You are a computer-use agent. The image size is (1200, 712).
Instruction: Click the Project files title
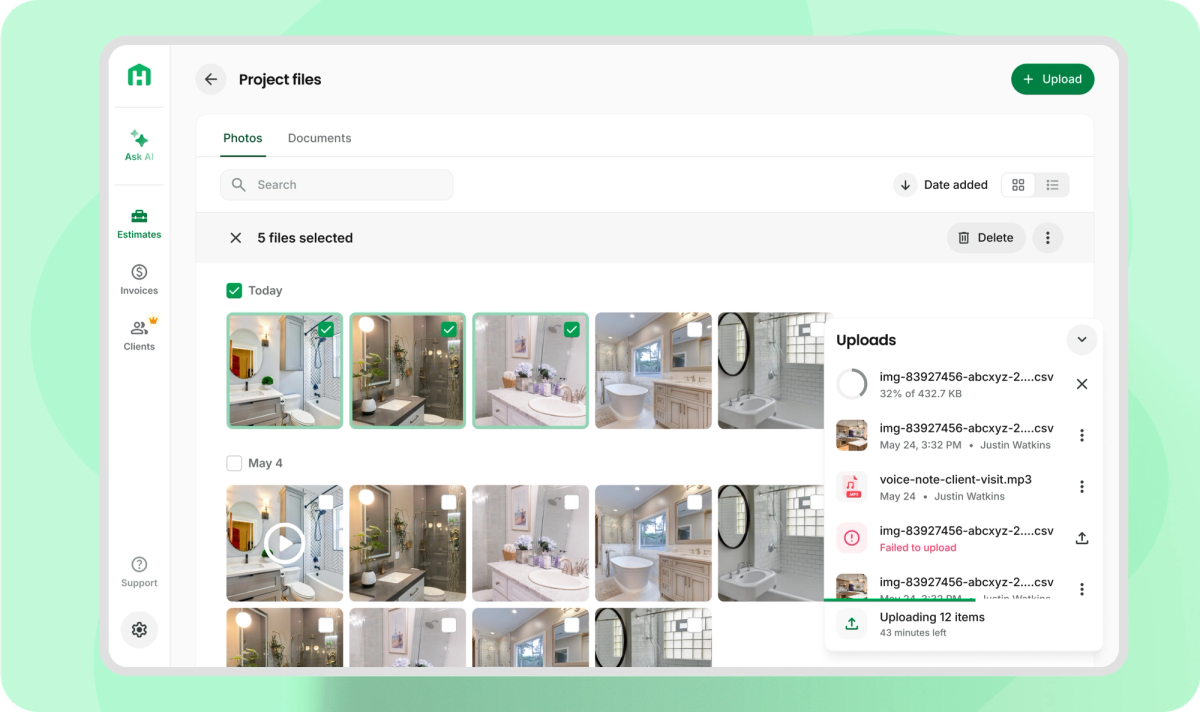tap(280, 79)
